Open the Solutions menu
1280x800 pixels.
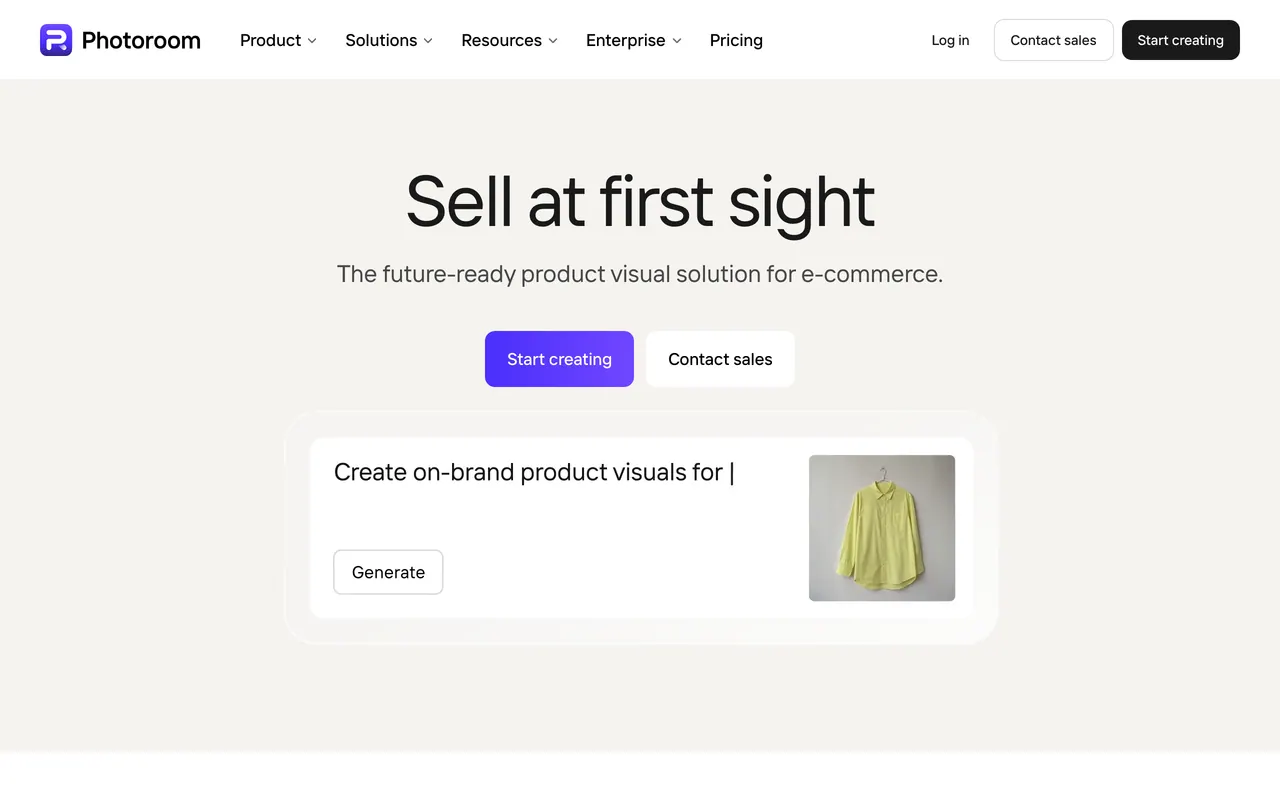pos(389,40)
